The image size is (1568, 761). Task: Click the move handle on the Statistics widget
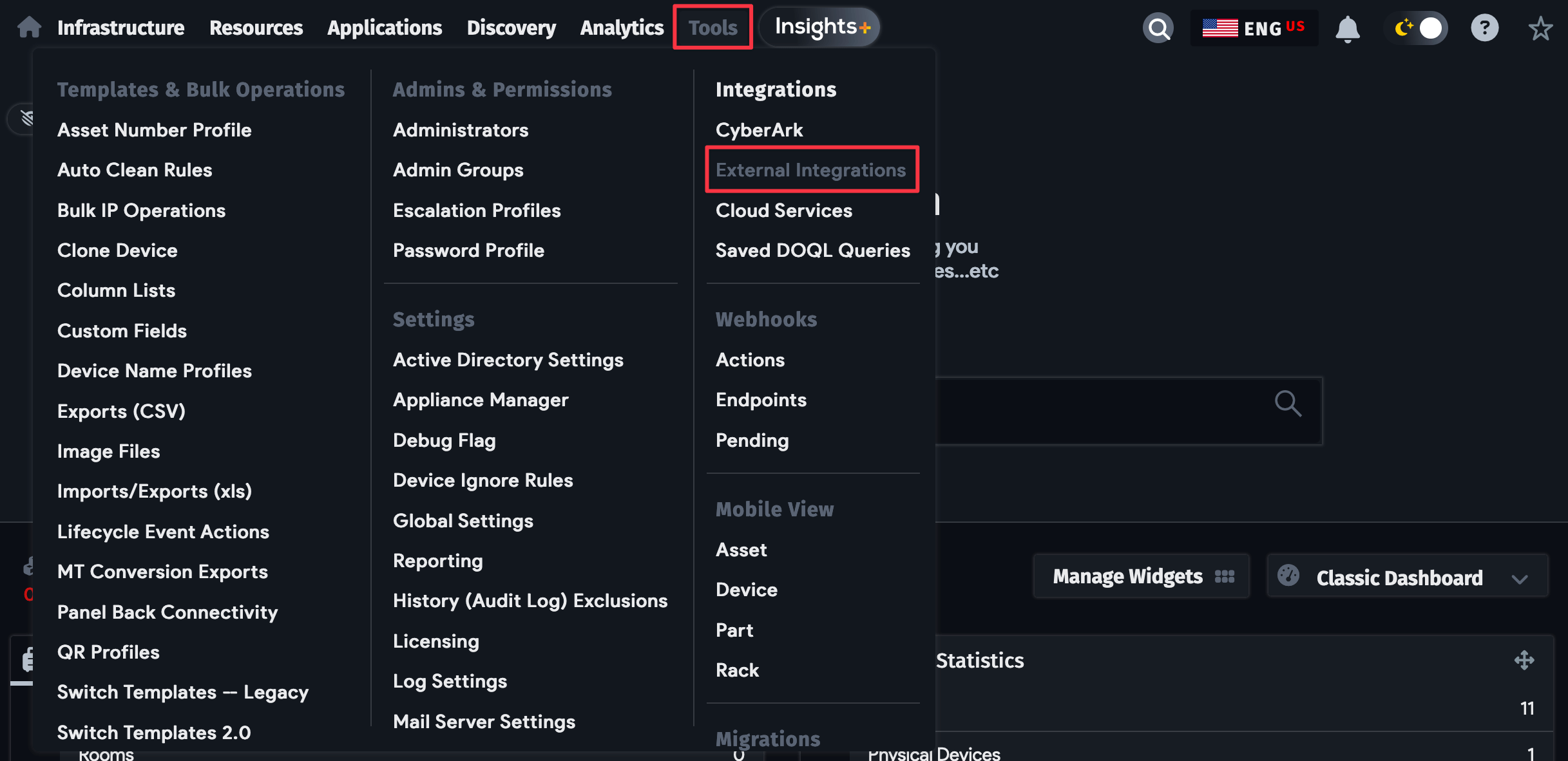(1525, 660)
